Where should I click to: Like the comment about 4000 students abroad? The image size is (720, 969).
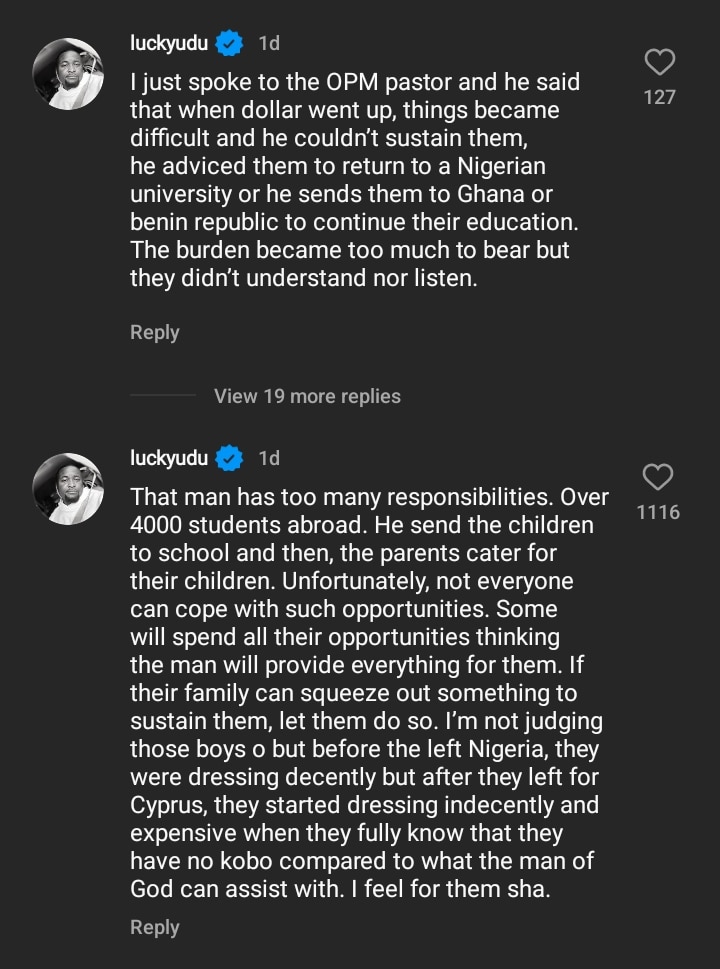tap(657, 478)
